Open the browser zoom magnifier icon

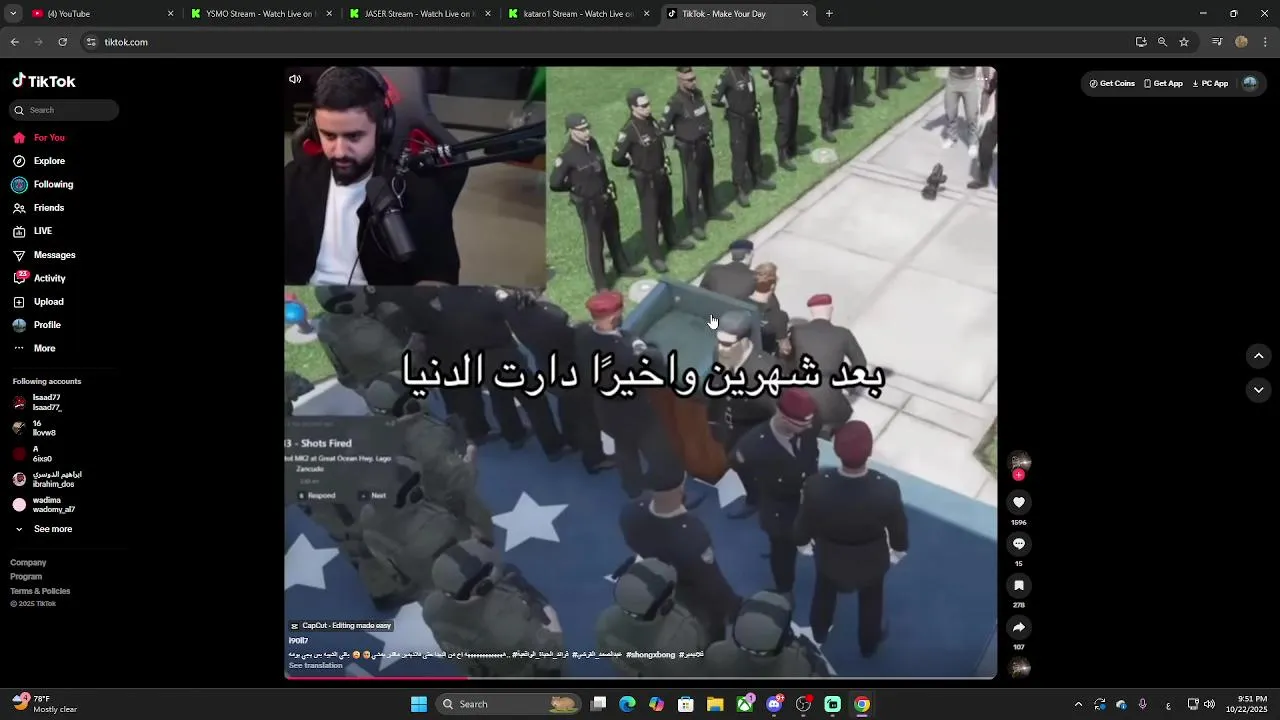coord(1162,42)
